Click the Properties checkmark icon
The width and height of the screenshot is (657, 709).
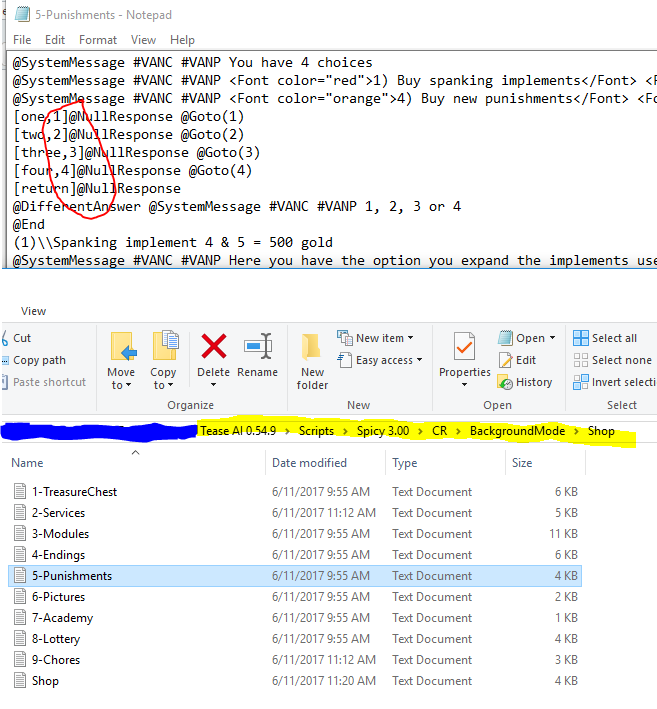click(x=464, y=346)
